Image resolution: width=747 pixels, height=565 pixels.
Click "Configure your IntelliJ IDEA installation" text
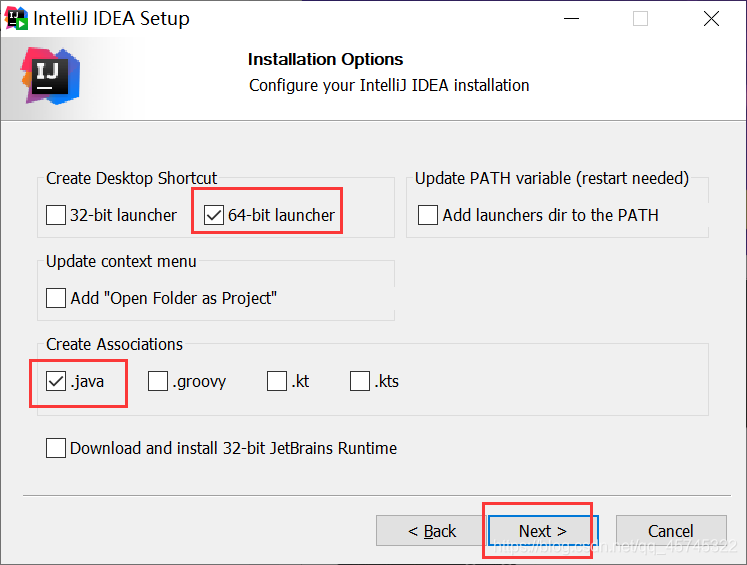[x=389, y=86]
